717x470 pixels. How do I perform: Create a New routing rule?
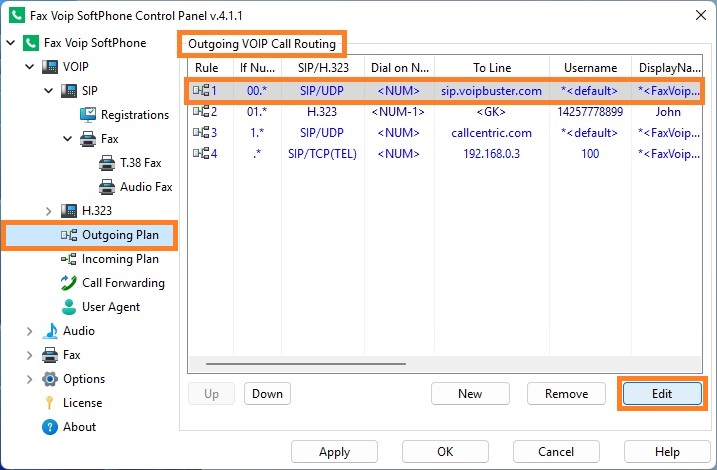(x=470, y=394)
